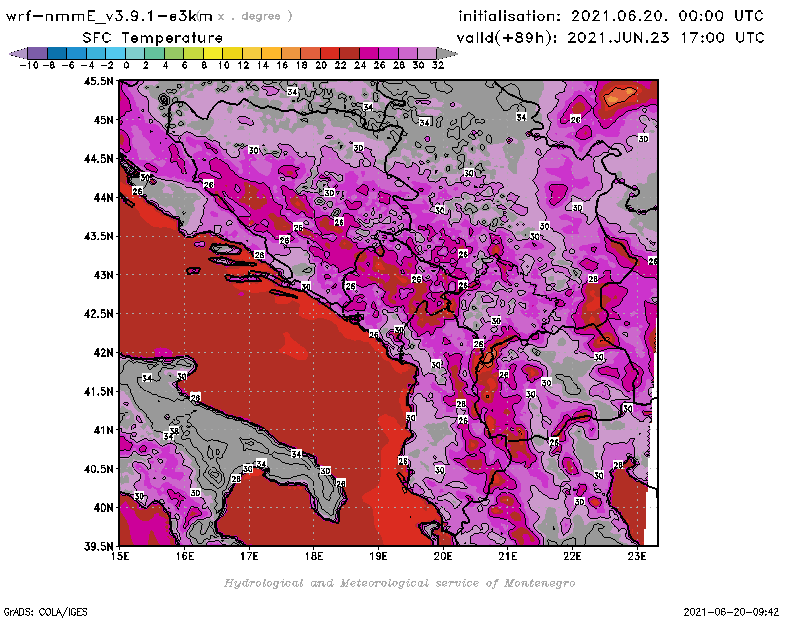Click the legend swatch between 12 and 14
Viewport: 800px width, 618px height.
coord(253,53)
